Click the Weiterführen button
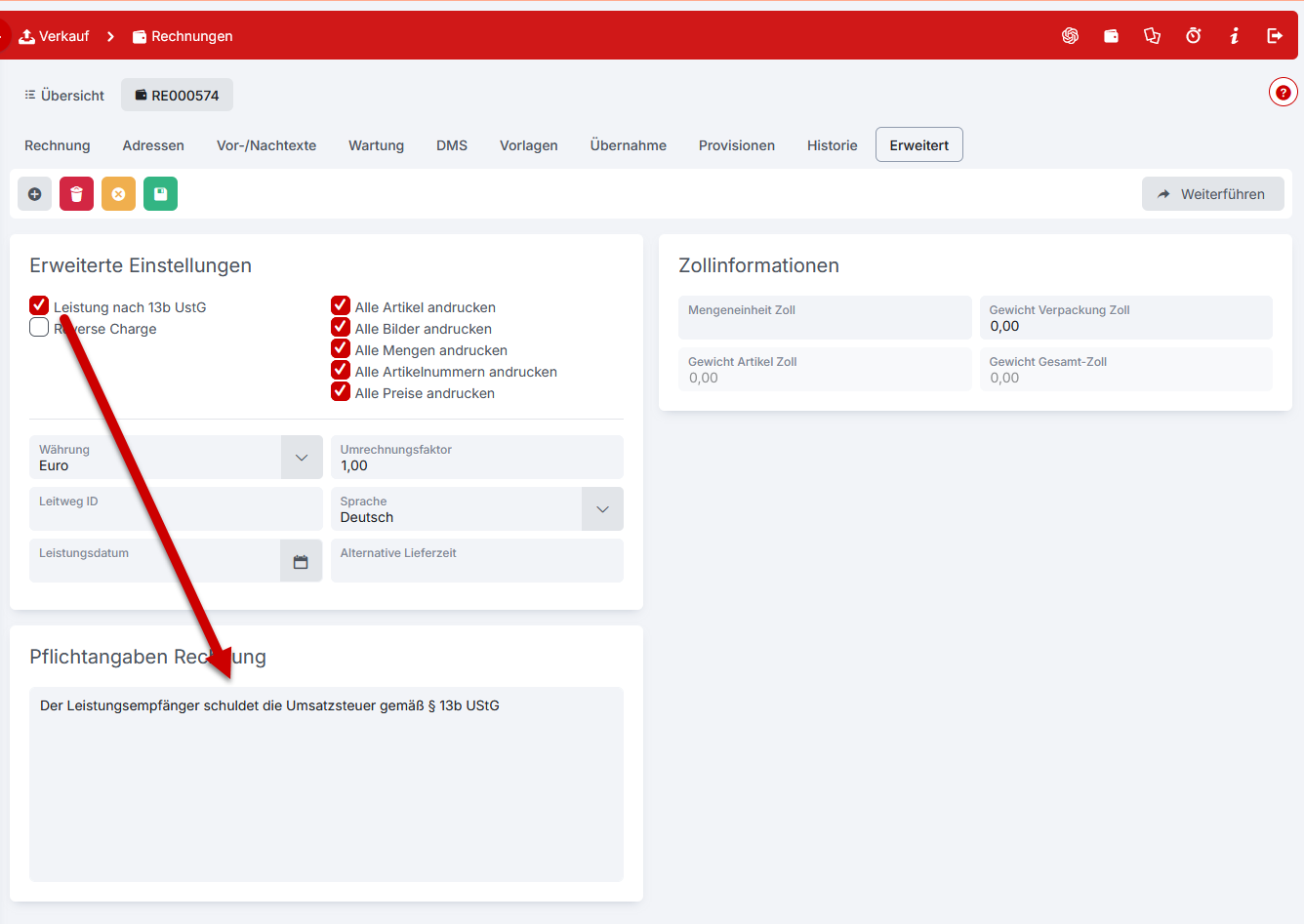 pyautogui.click(x=1212, y=194)
